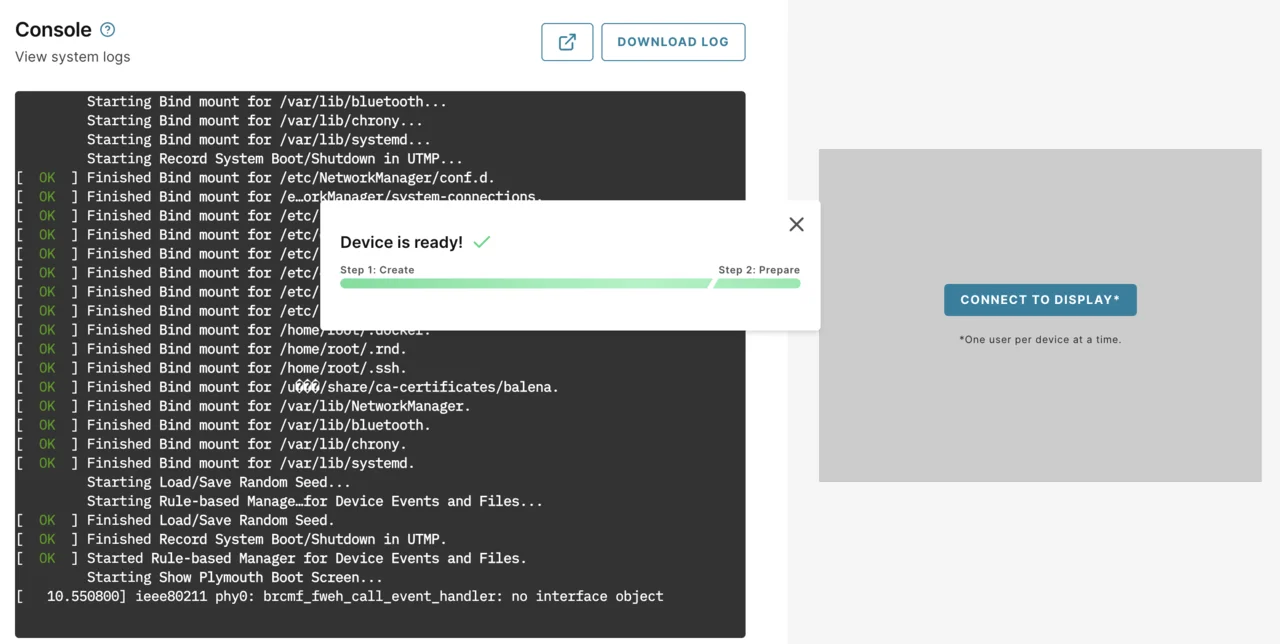Click the Step 1: Create progress bar

[x=524, y=284]
